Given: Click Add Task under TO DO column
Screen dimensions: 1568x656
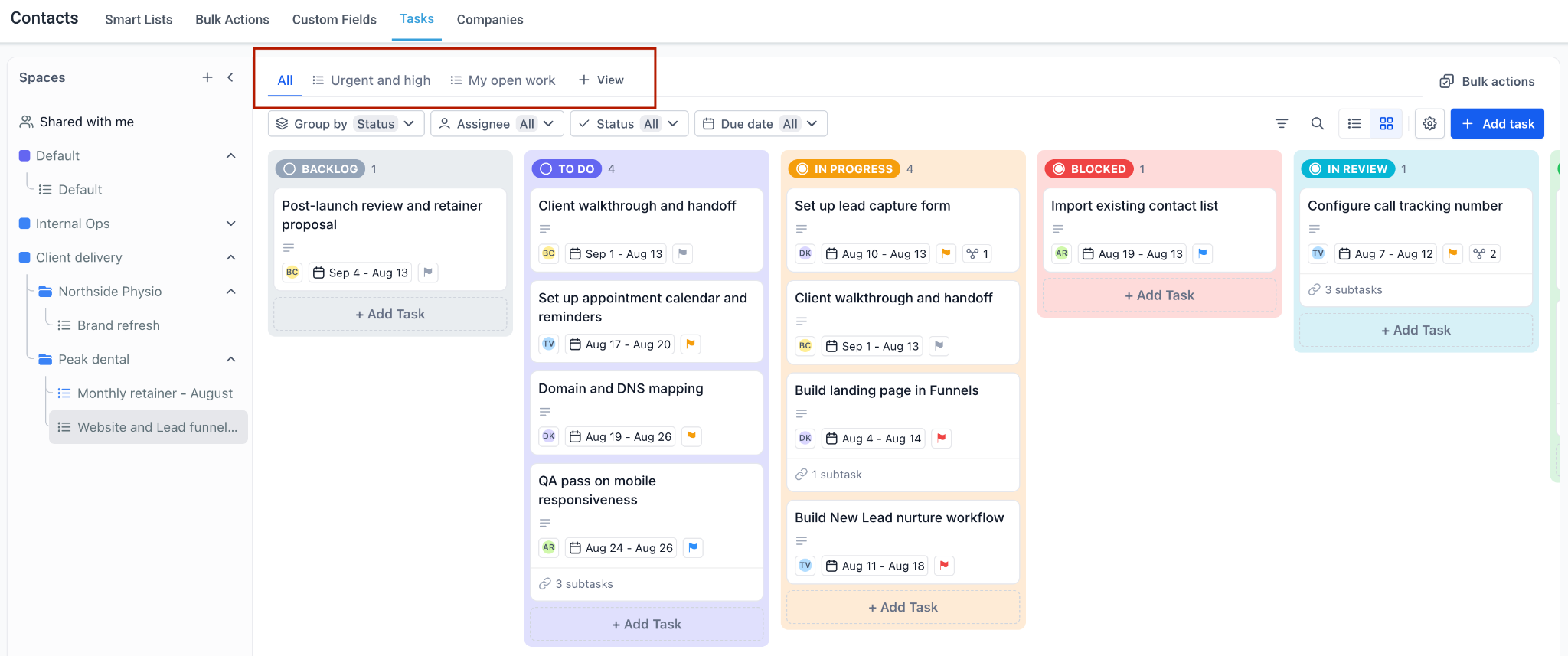Looking at the screenshot, I should [646, 624].
